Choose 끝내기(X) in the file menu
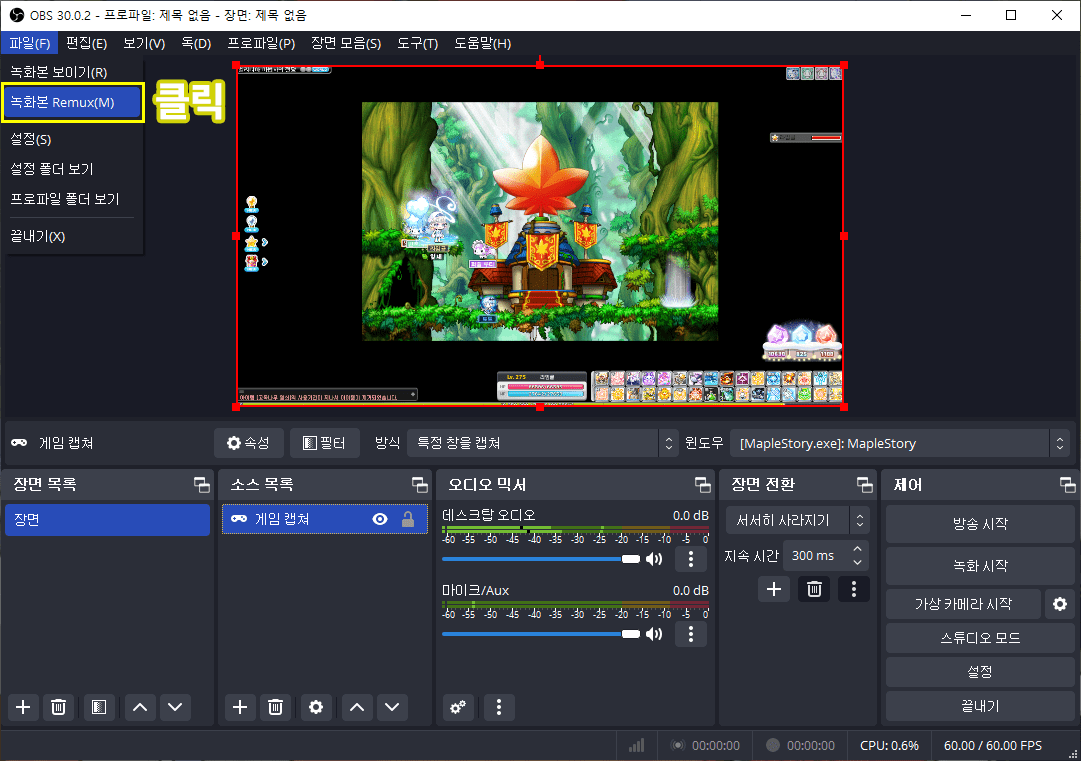This screenshot has width=1081, height=761. (x=72, y=236)
